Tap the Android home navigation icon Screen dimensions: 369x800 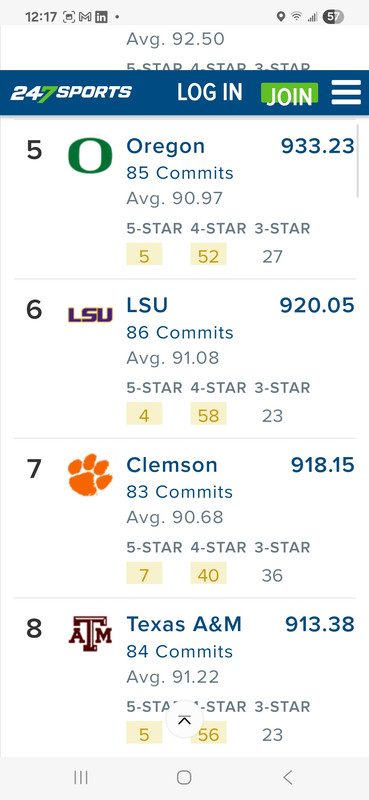pyautogui.click(x=184, y=778)
